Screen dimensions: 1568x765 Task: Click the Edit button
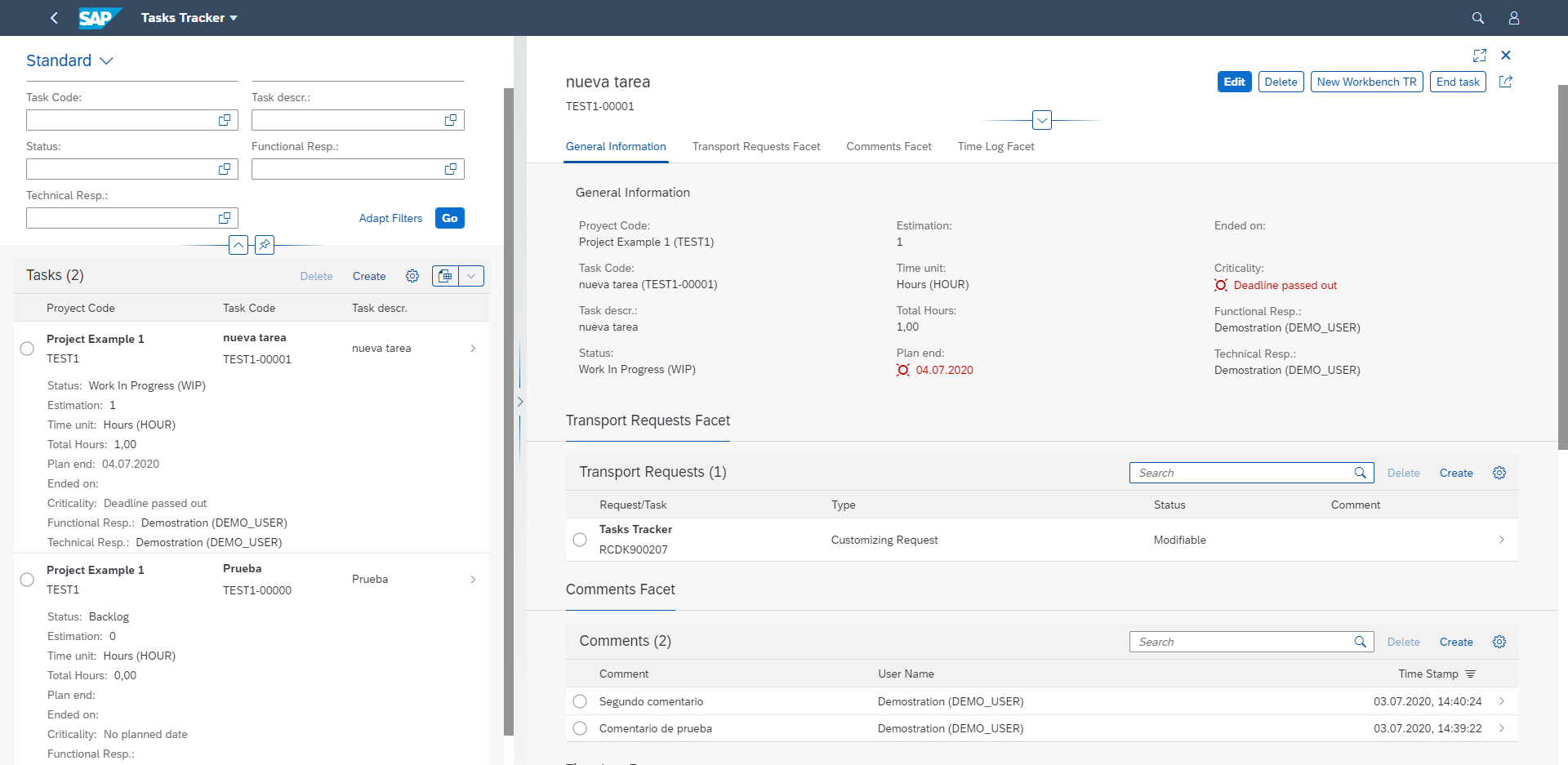(x=1234, y=82)
